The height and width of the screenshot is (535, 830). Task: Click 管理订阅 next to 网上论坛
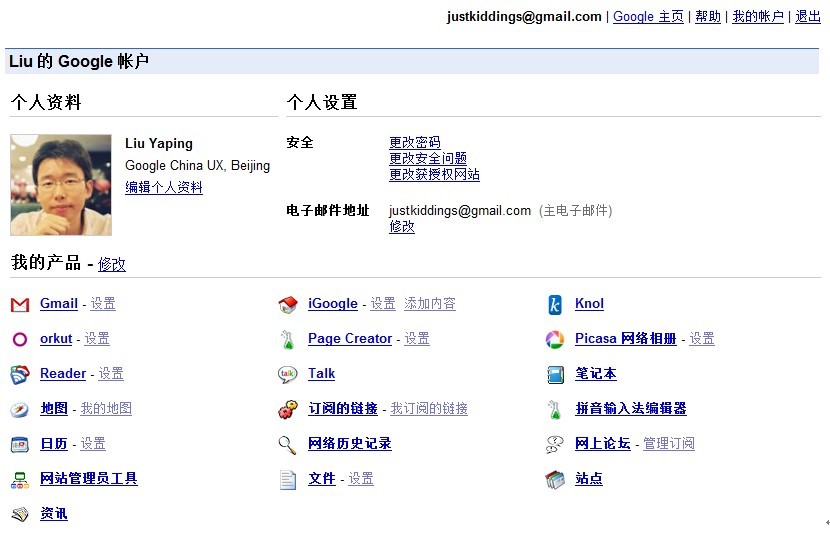pos(669,443)
